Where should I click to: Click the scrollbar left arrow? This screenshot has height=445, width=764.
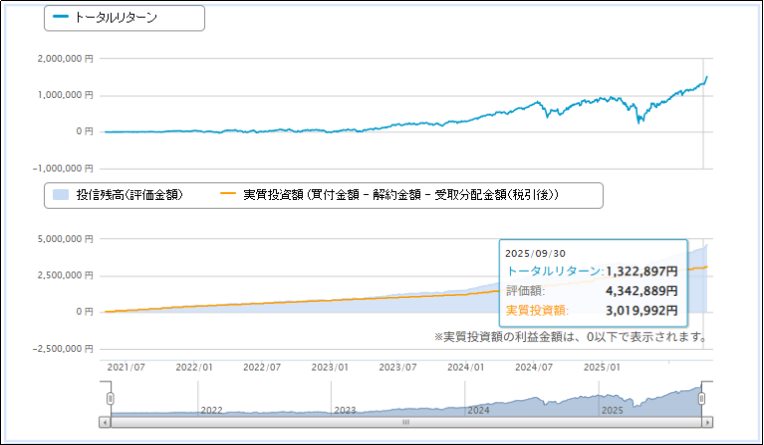[105, 423]
